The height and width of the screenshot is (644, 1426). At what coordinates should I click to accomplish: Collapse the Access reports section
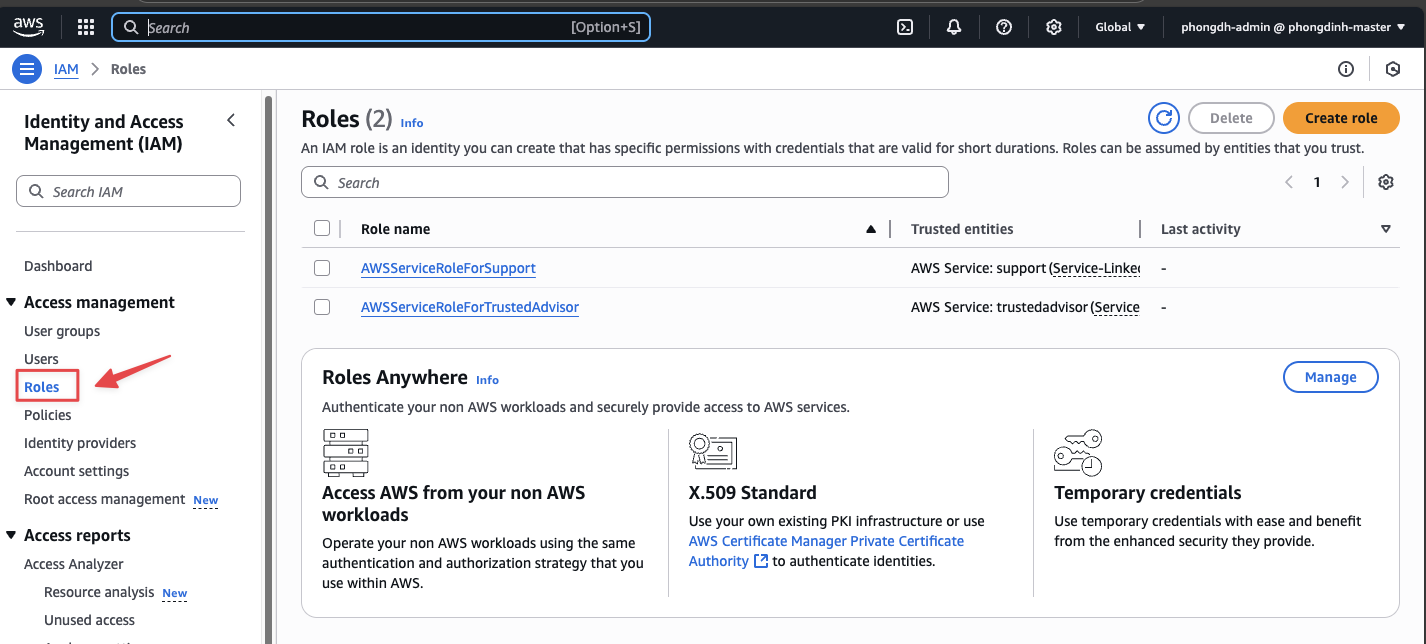pos(11,535)
